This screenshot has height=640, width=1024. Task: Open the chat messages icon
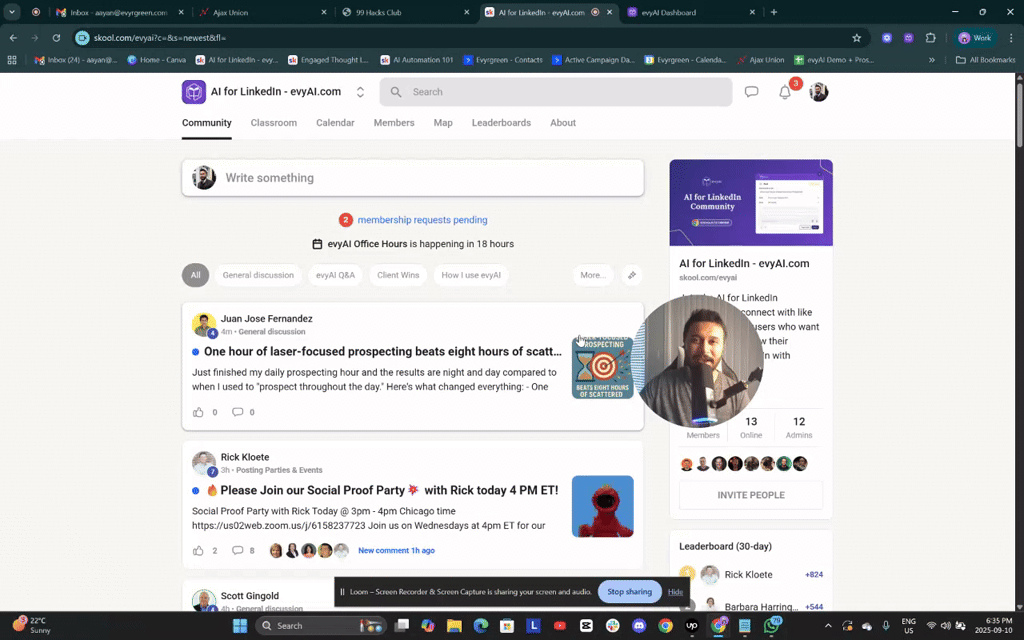pyautogui.click(x=751, y=92)
